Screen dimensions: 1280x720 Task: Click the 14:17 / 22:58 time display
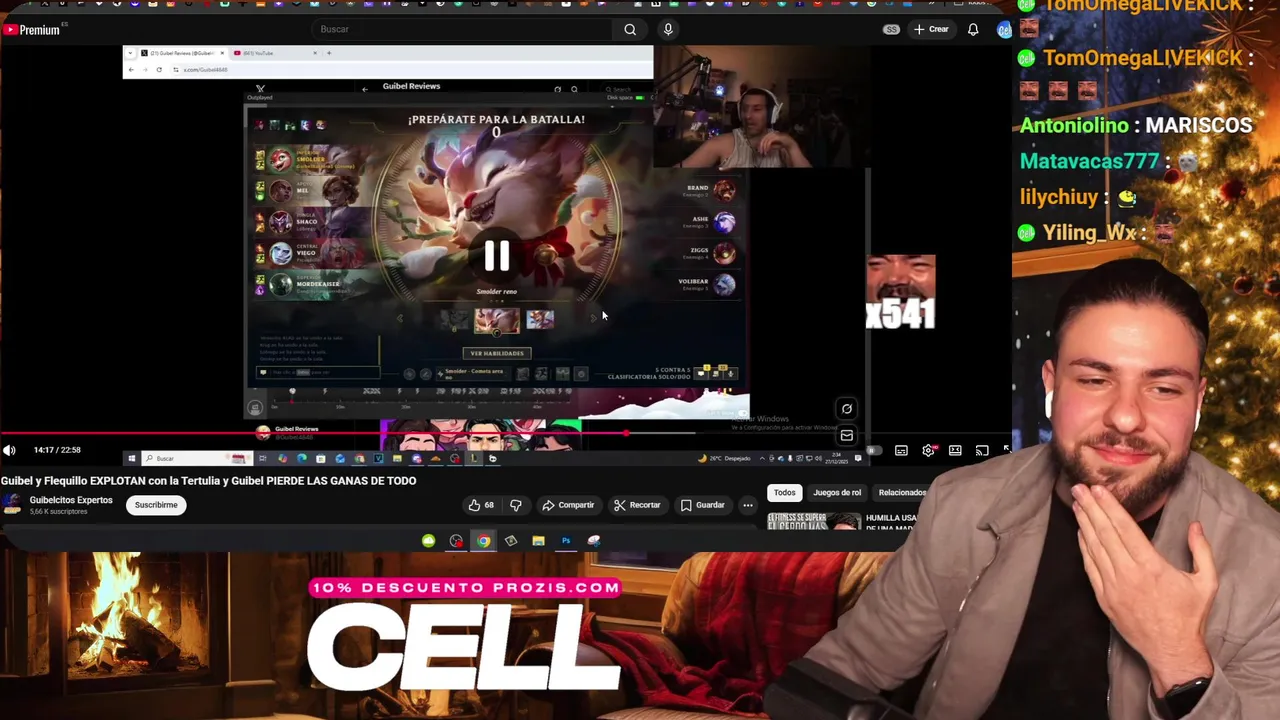click(57, 450)
